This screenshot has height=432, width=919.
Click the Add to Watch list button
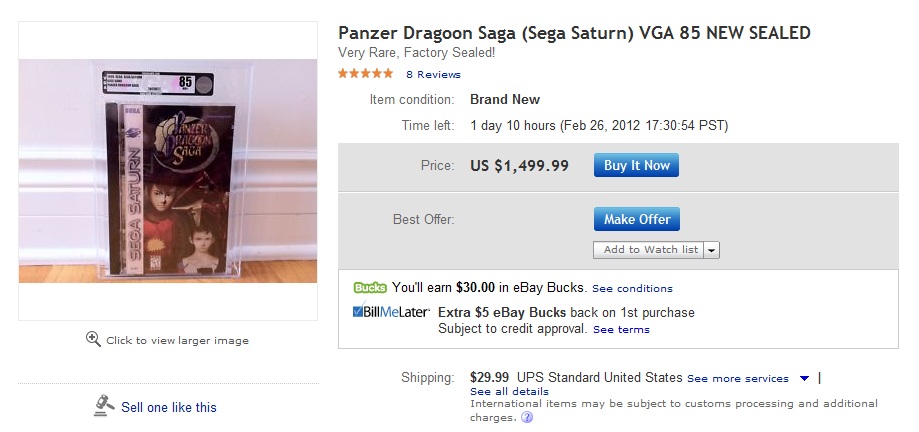click(x=650, y=250)
